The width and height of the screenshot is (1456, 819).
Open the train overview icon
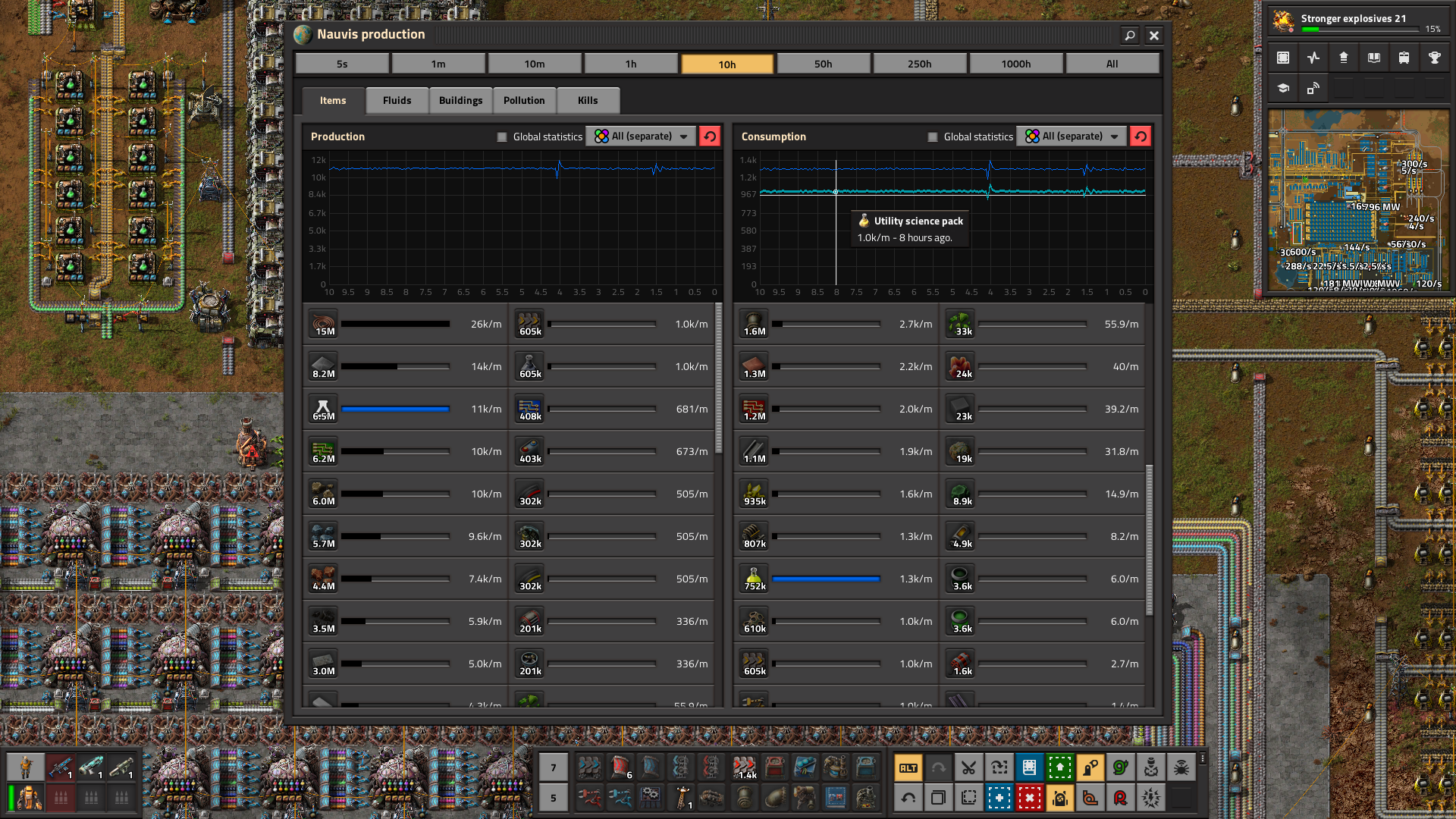pos(1404,58)
